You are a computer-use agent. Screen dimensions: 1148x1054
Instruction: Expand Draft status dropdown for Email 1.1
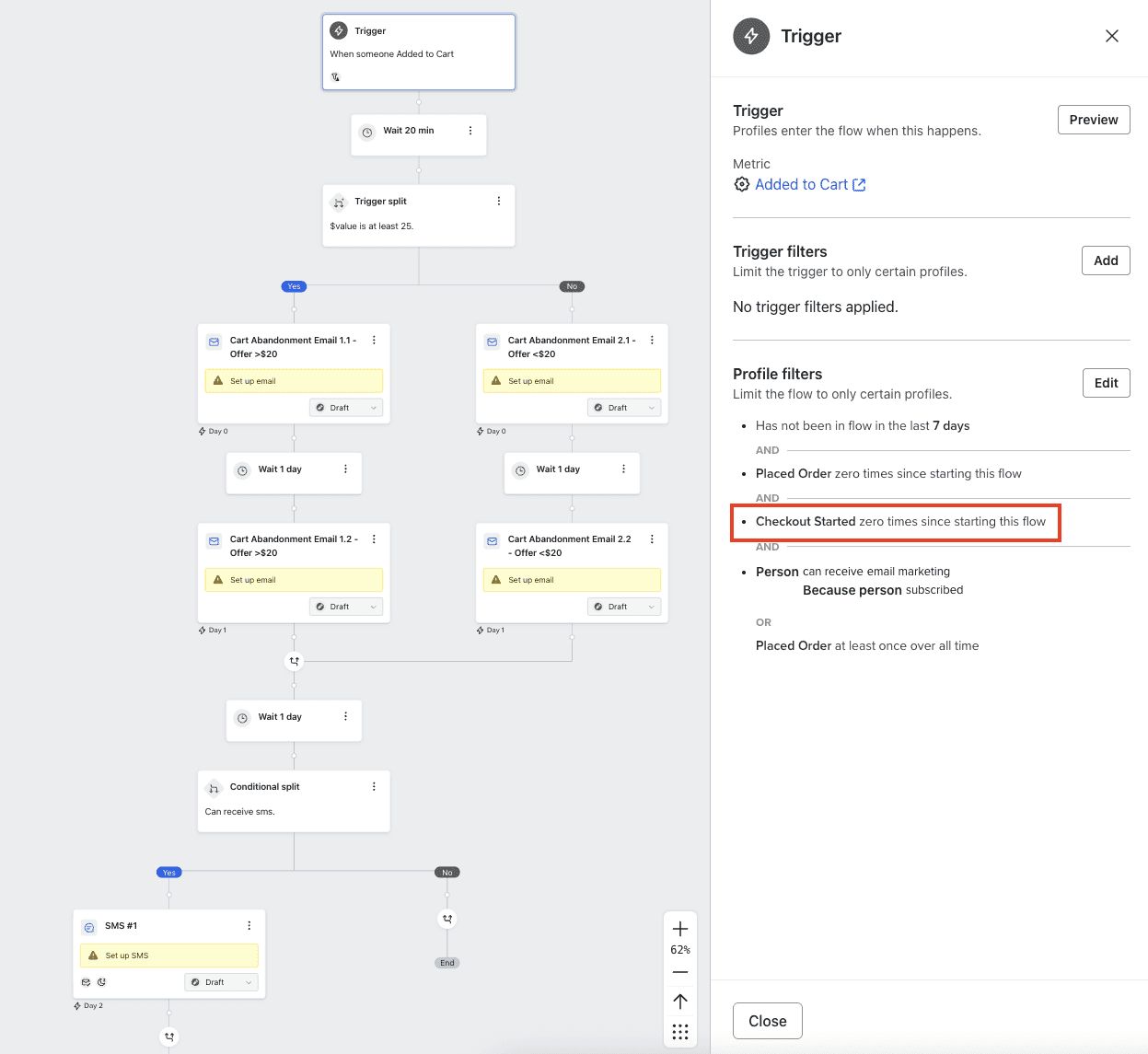tap(346, 408)
